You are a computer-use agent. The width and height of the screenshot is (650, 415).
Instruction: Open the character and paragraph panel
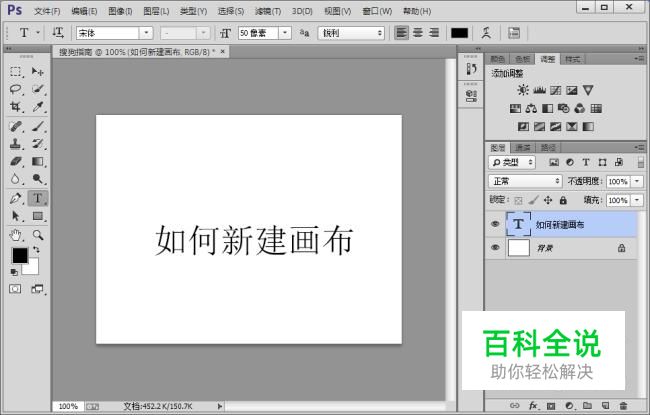[x=514, y=33]
